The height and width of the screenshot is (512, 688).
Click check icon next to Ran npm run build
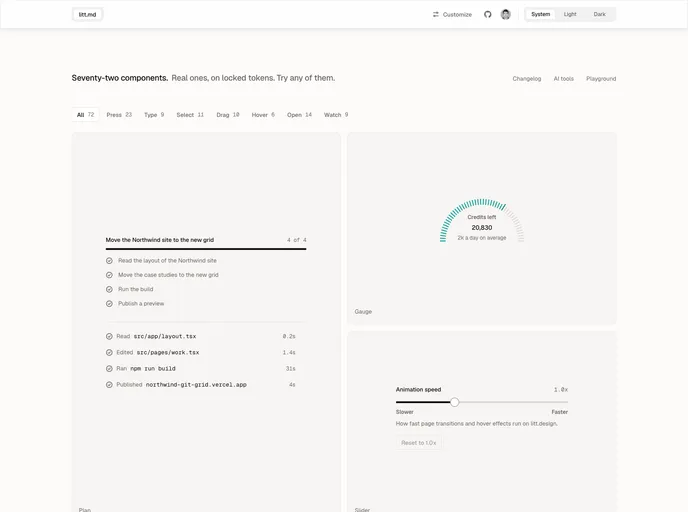[109, 369]
